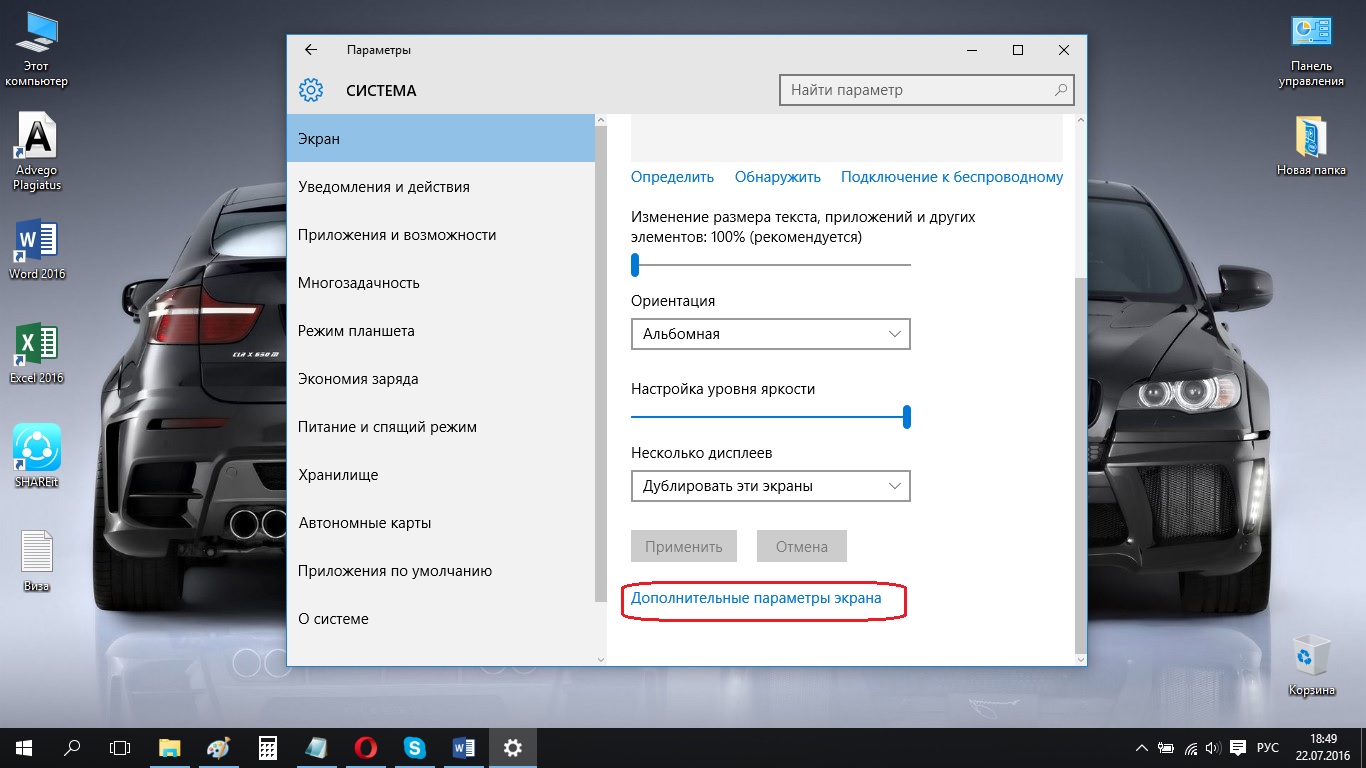Switch to Word on the taskbar
Viewport: 1366px width, 768px height.
pyautogui.click(x=463, y=748)
